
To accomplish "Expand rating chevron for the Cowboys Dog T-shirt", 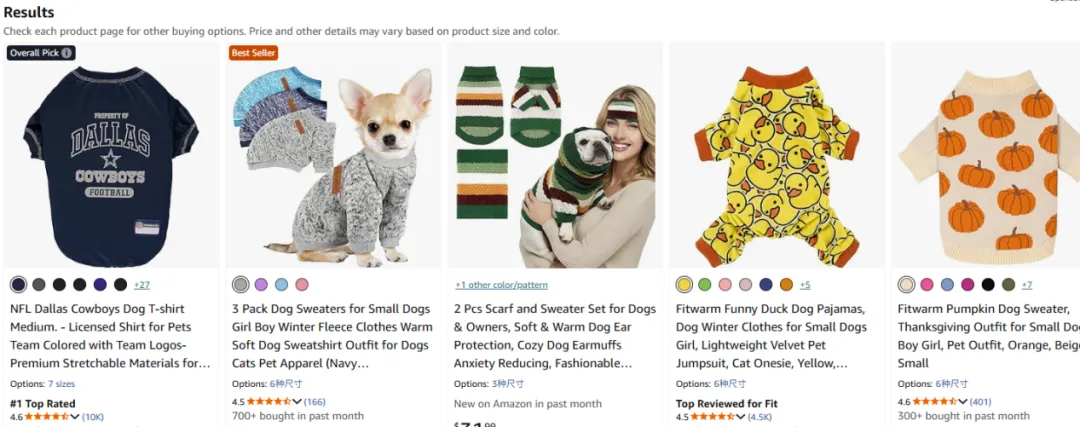I will tap(75, 417).
